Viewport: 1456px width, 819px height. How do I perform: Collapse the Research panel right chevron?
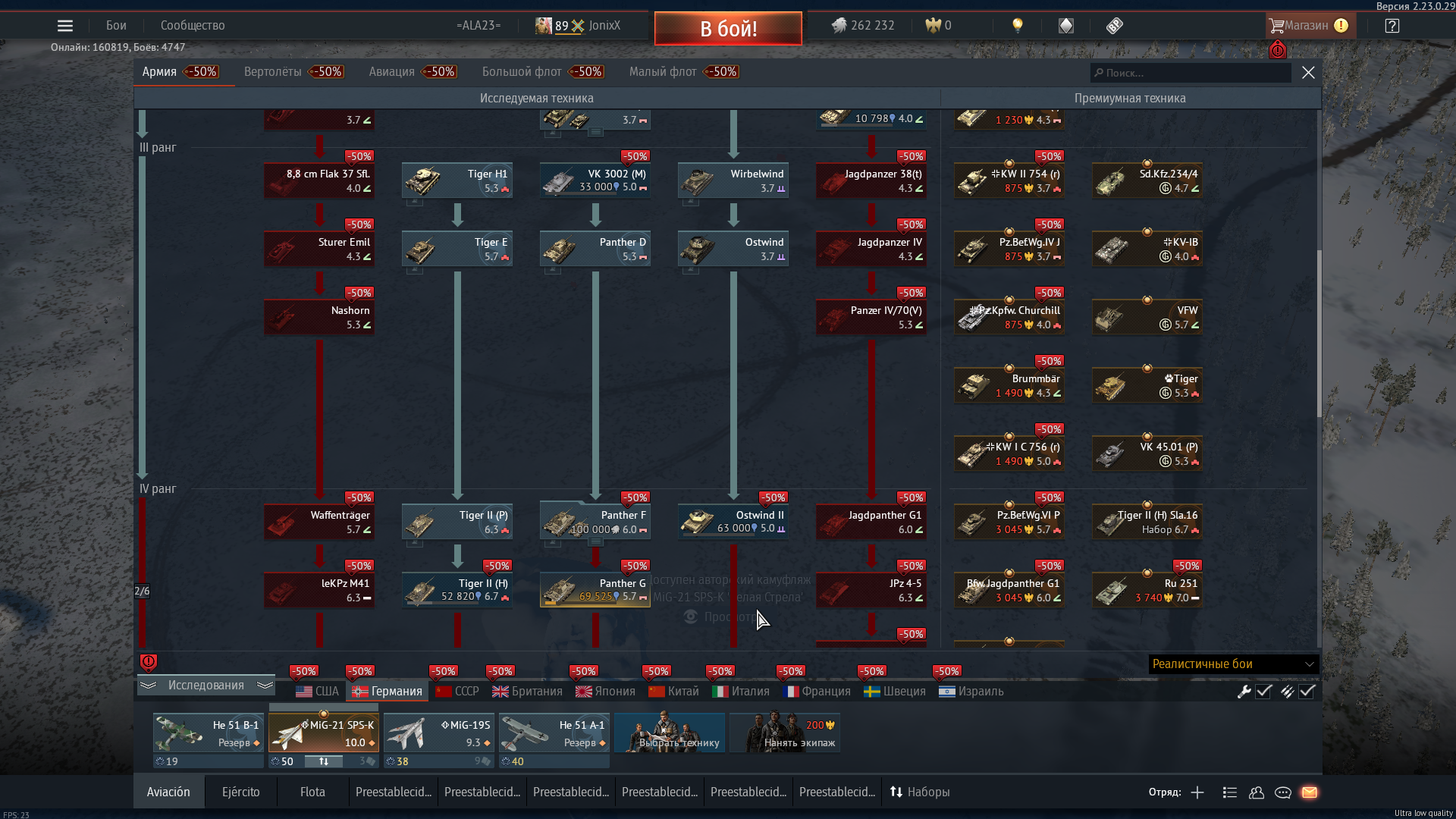265,685
